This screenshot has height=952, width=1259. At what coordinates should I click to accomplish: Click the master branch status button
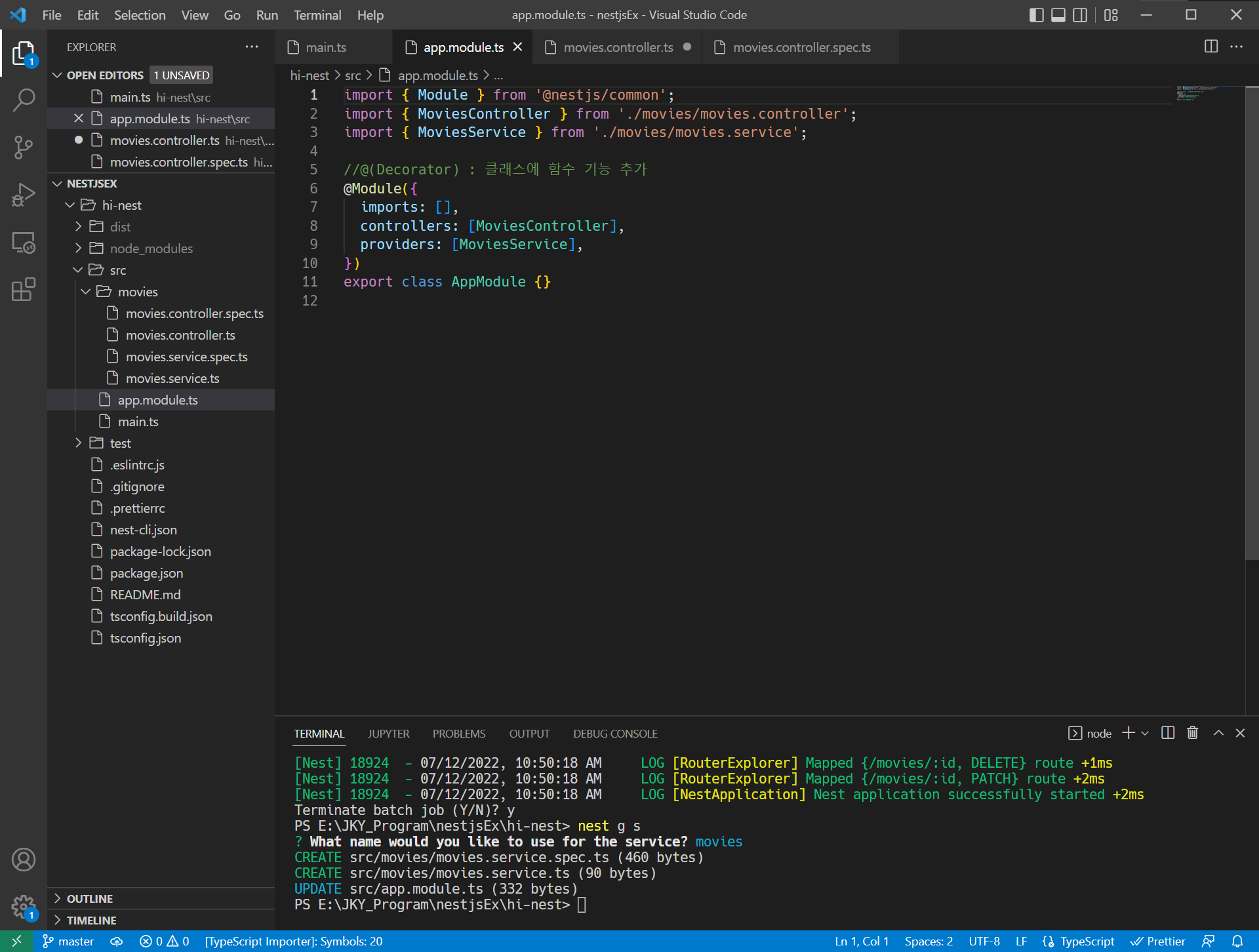coord(68,942)
